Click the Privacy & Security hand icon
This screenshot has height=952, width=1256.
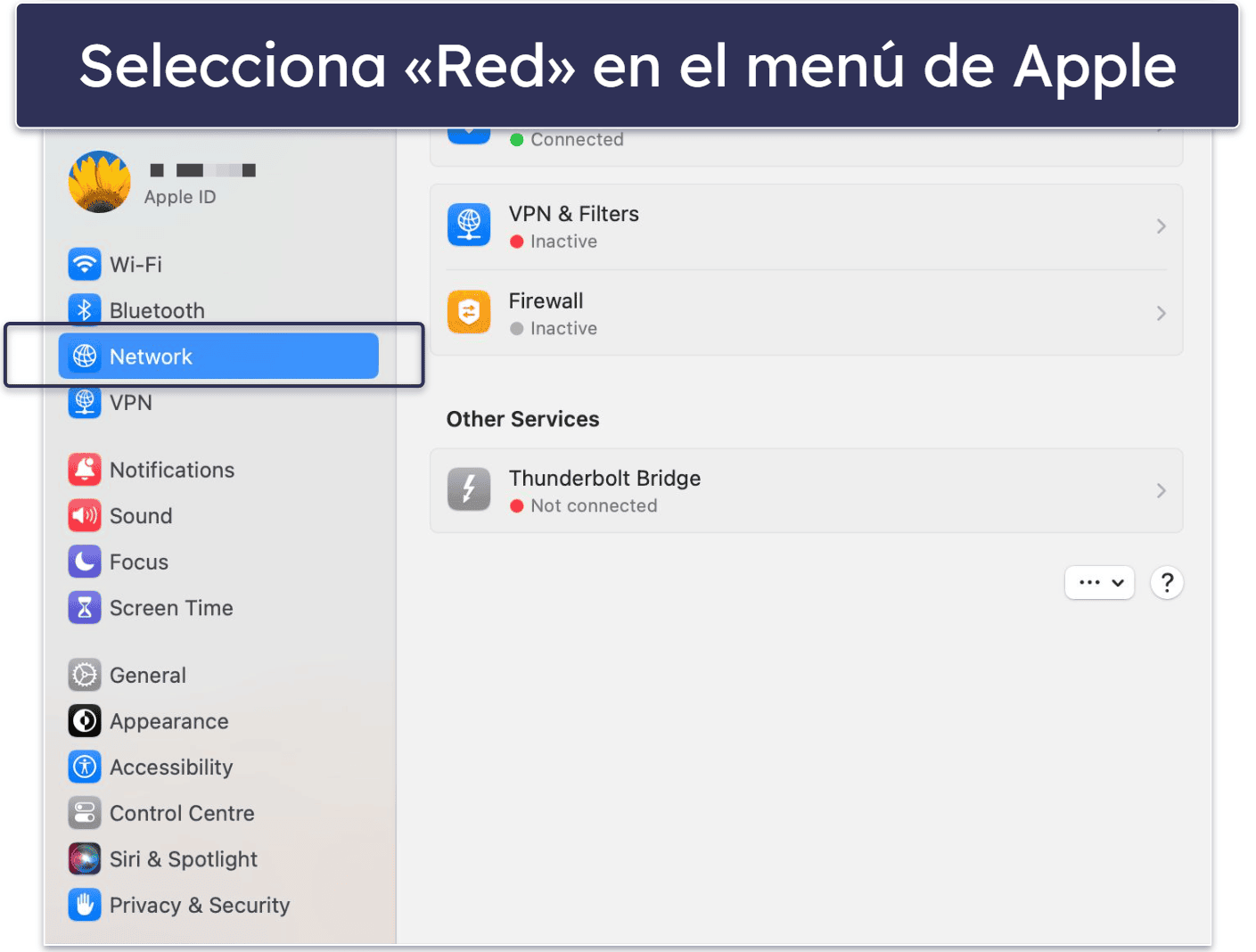coord(85,905)
